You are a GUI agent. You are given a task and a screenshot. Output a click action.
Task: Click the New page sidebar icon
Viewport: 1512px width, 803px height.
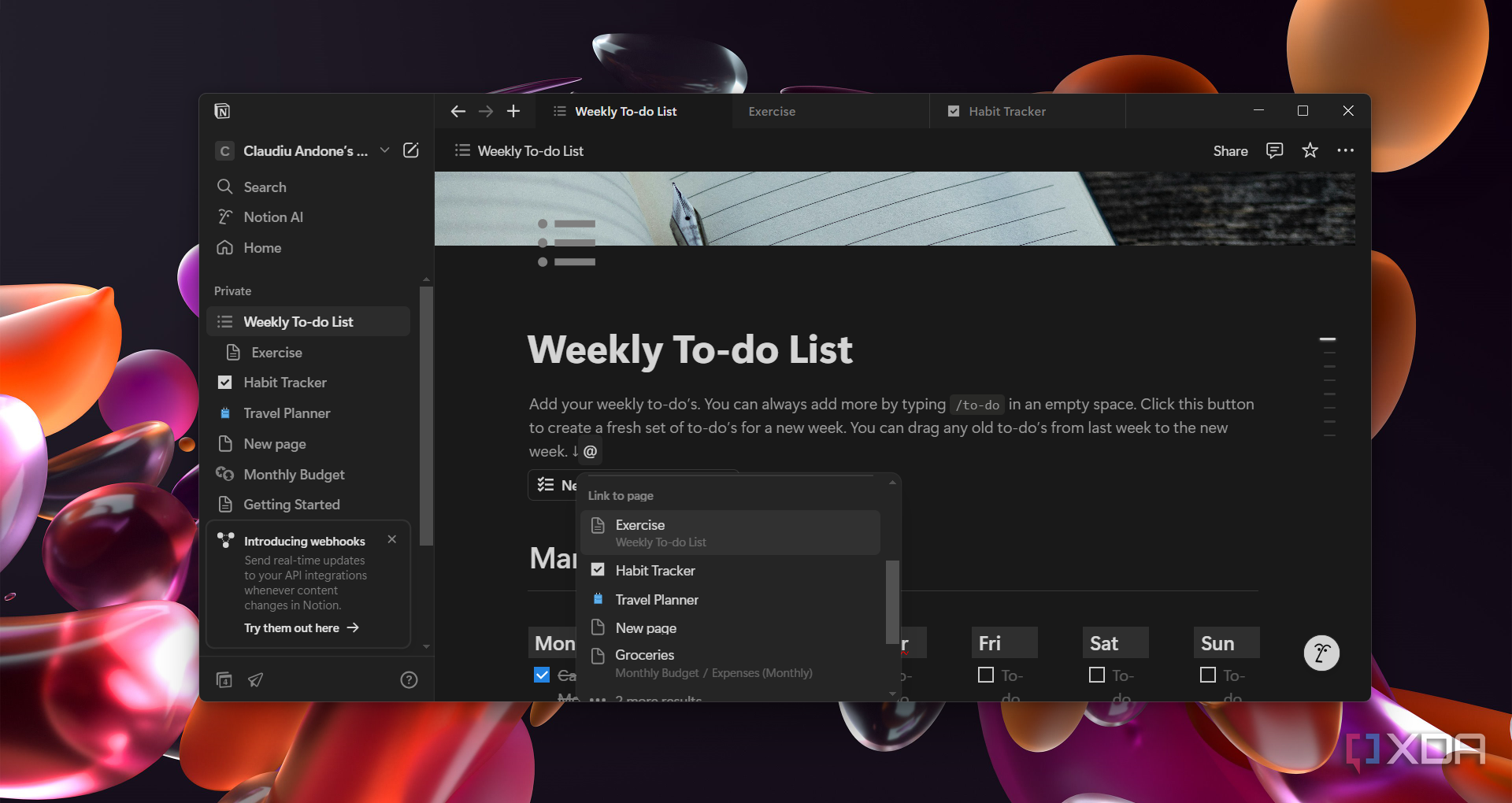(225, 443)
